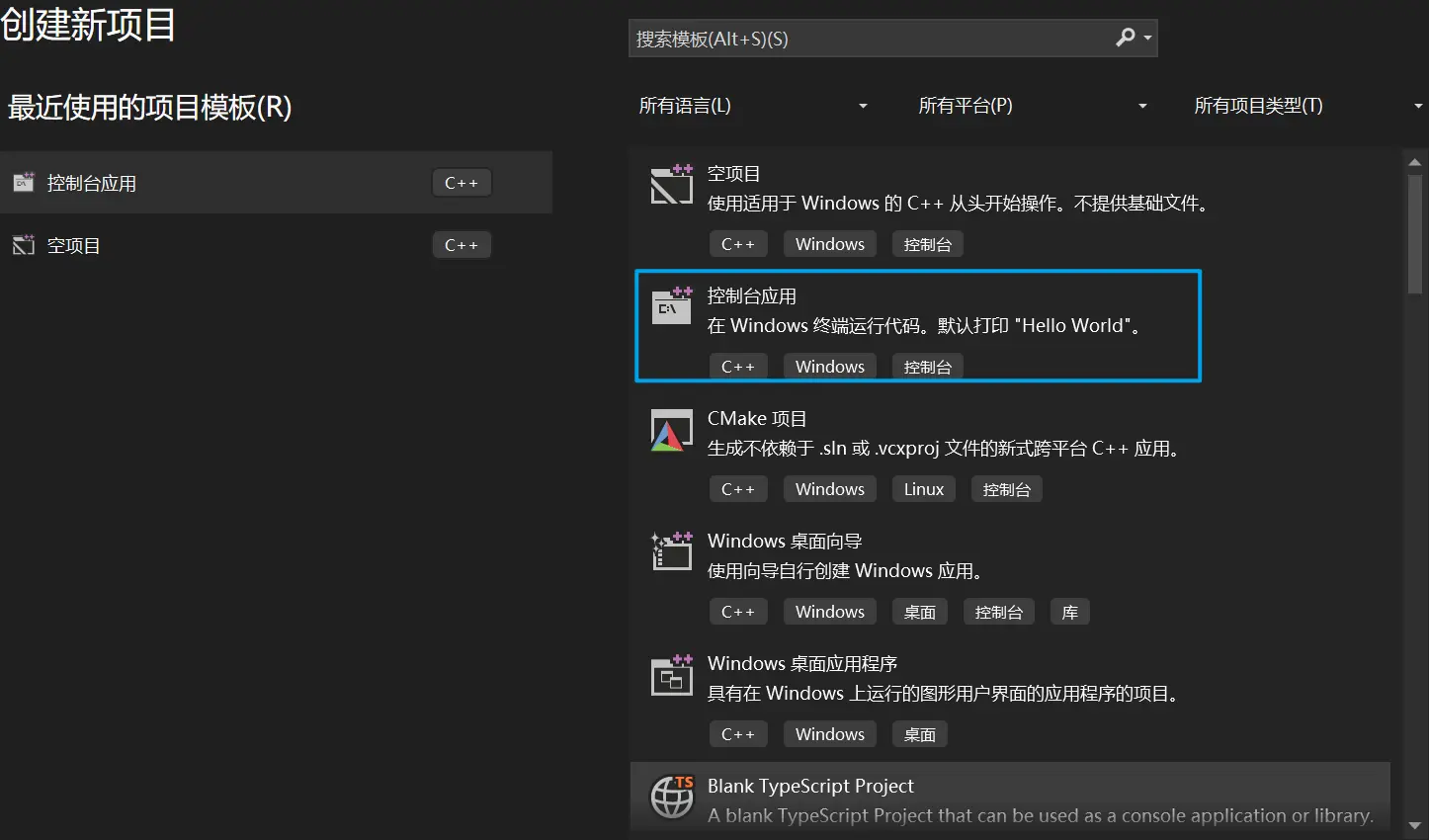Click 控制台 tag under CMake 项目
This screenshot has height=840, width=1429.
pyautogui.click(x=1007, y=489)
